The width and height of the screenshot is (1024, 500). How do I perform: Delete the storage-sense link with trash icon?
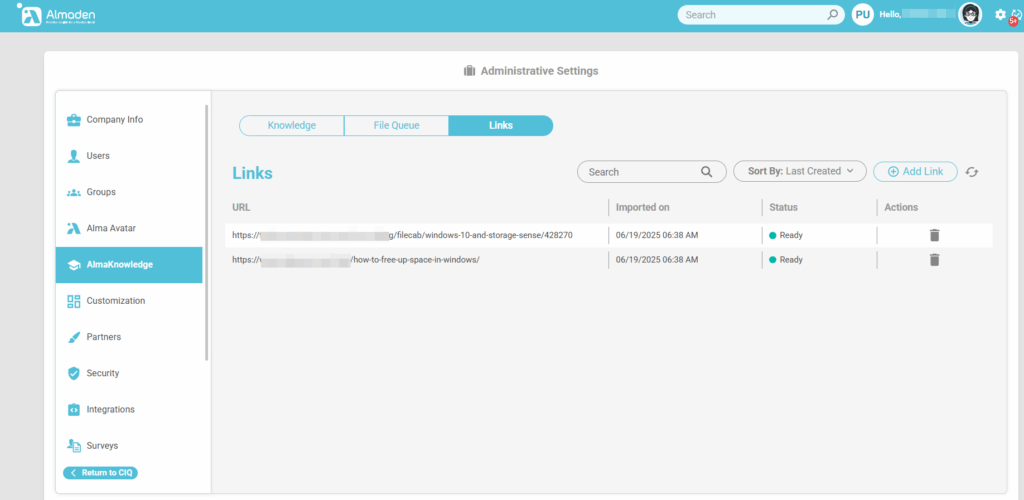[x=934, y=235]
